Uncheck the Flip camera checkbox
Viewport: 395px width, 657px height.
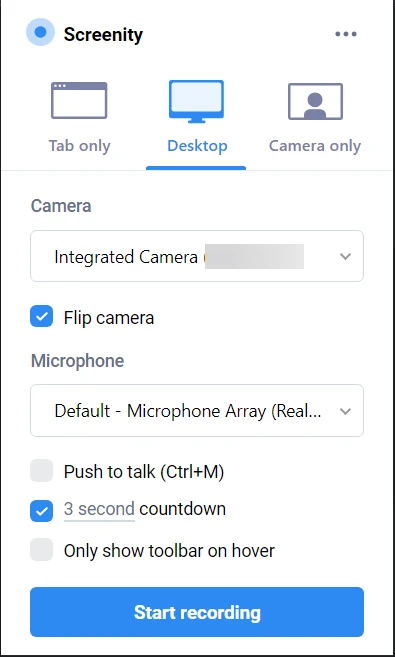click(41, 316)
